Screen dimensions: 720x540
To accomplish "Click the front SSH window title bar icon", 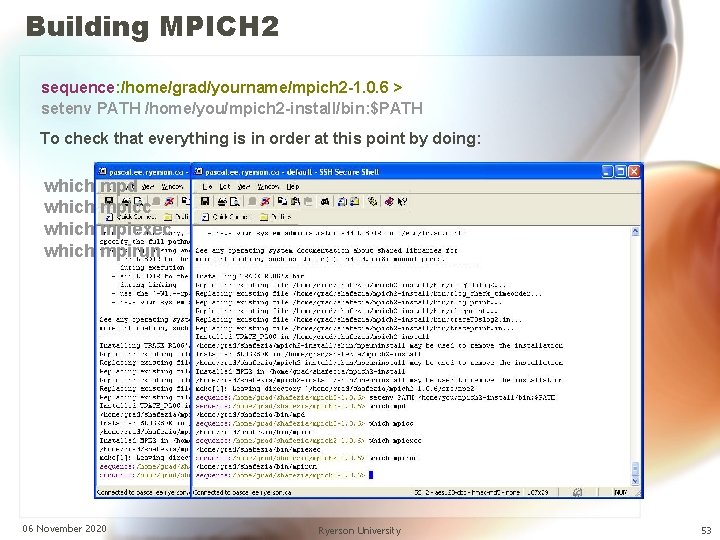I will (198, 172).
